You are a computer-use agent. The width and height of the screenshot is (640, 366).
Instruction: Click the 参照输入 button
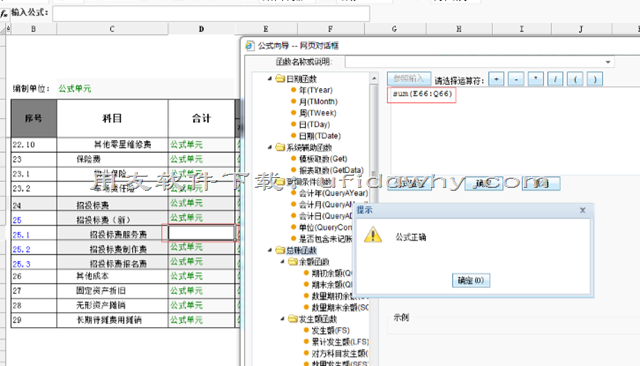[x=409, y=79]
